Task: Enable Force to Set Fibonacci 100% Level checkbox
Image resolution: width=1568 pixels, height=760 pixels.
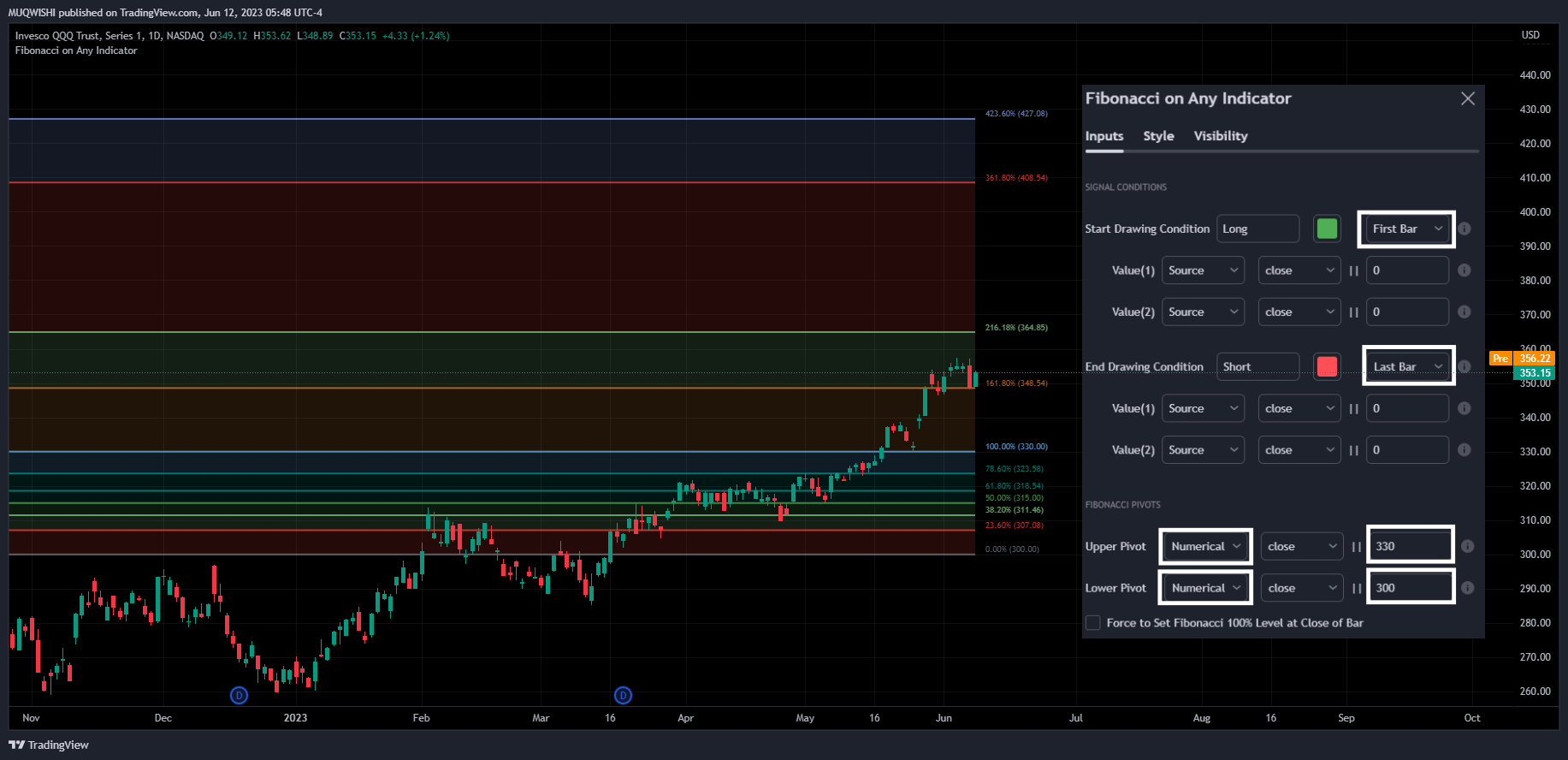Action: [1093, 623]
